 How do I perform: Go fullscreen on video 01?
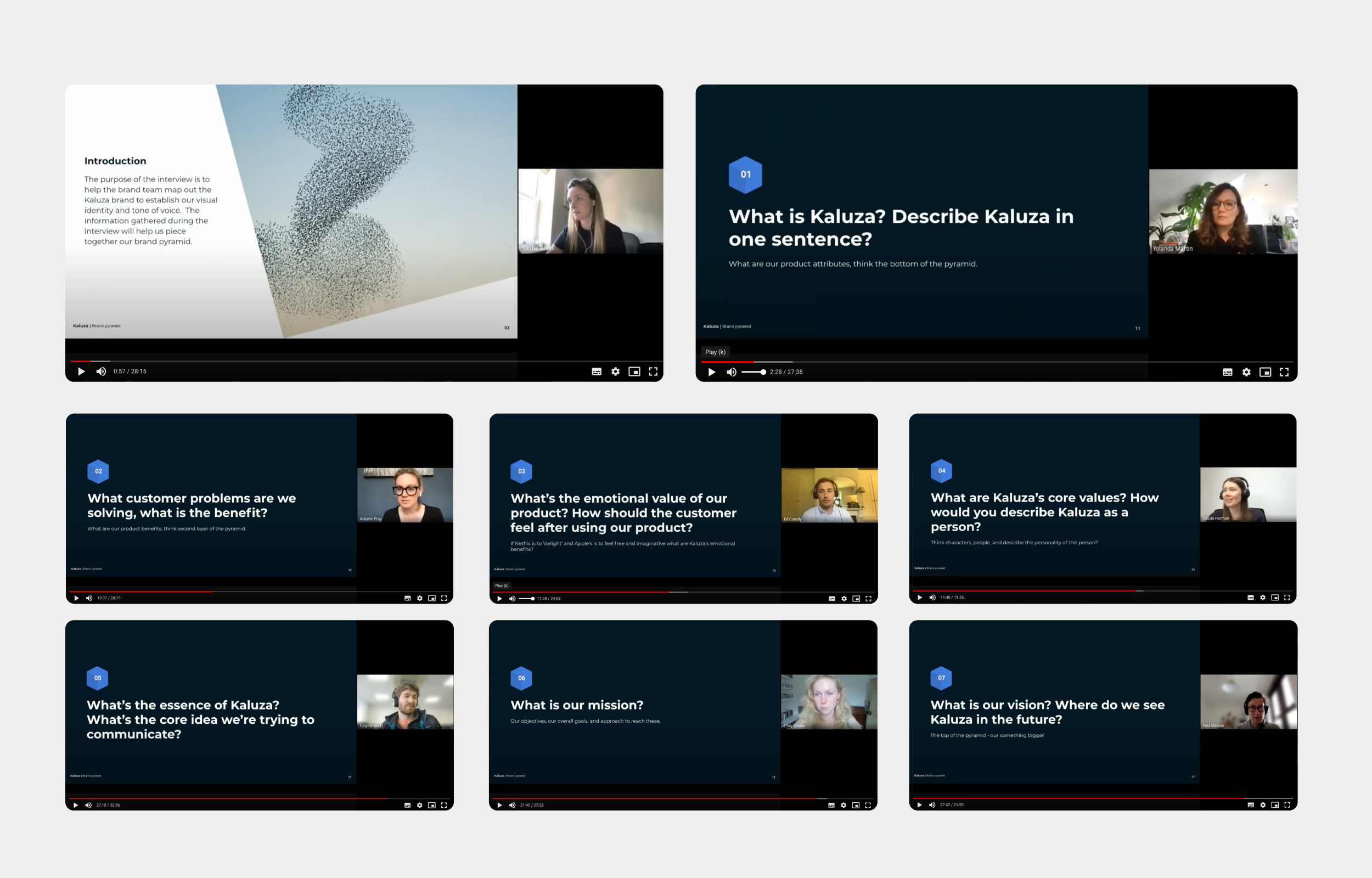pos(1284,372)
